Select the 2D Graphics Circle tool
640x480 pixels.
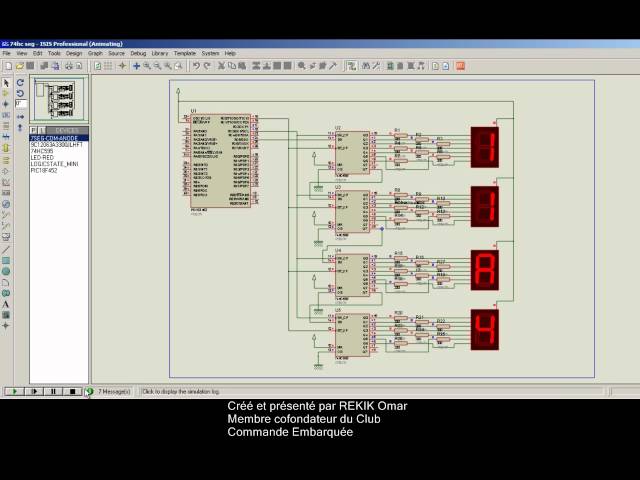click(x=6, y=271)
